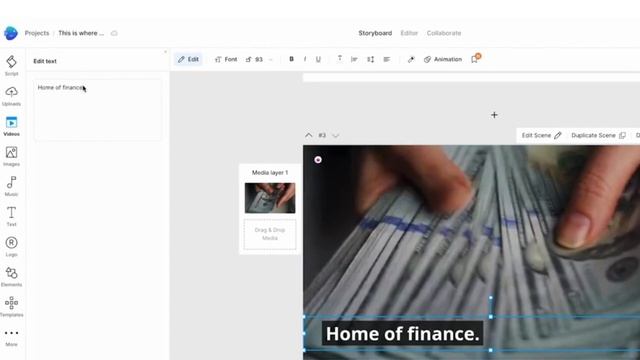Toggle italic formatting
The image size is (640, 360).
(x=305, y=59)
